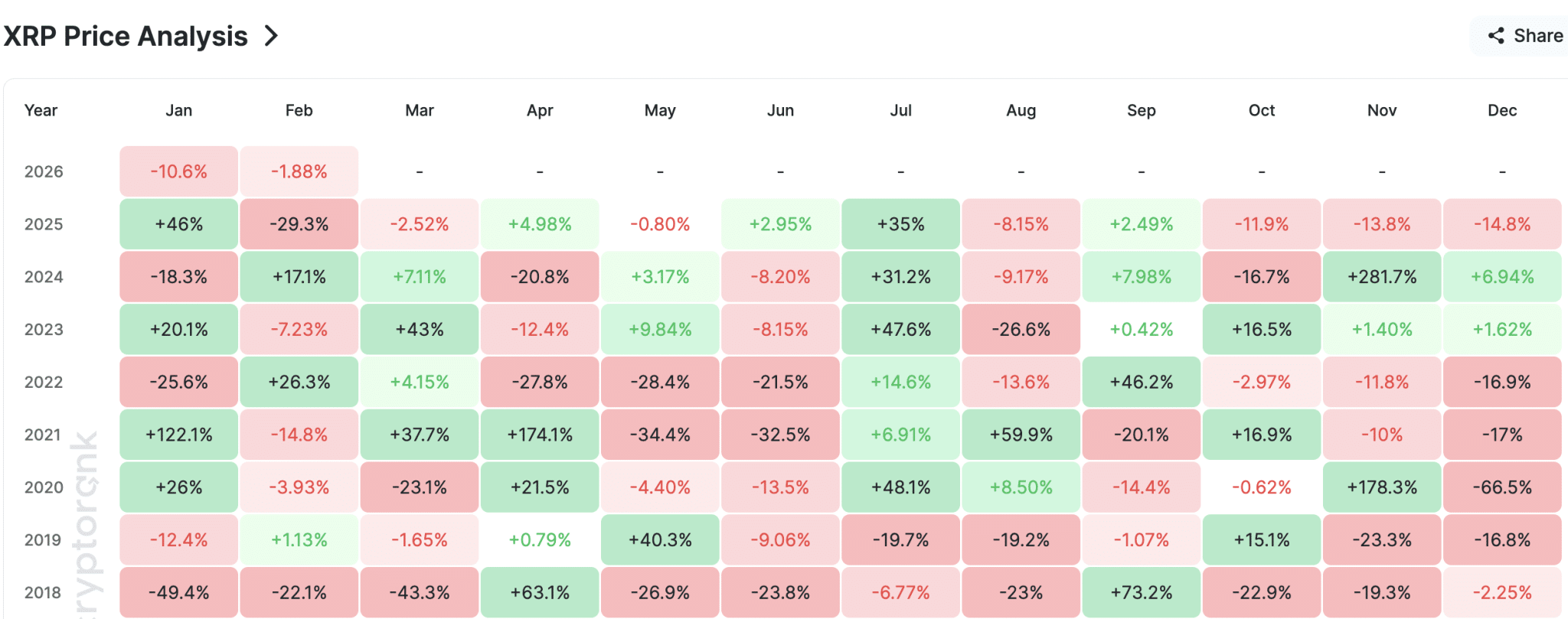The width and height of the screenshot is (1568, 619).
Task: Select the Jan 2025 cell showing +46%
Action: pyautogui.click(x=178, y=223)
